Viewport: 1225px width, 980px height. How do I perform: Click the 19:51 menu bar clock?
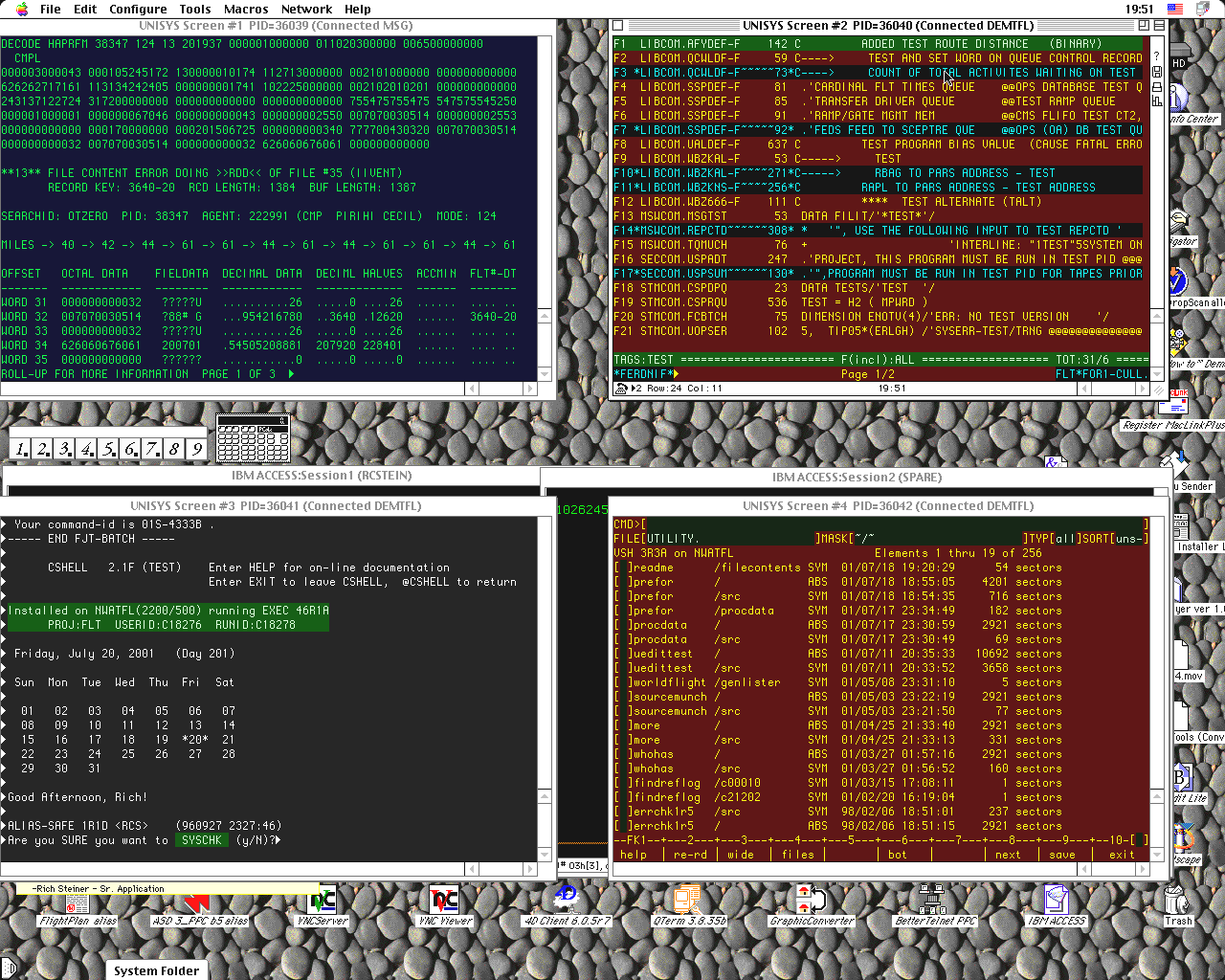point(1139,9)
